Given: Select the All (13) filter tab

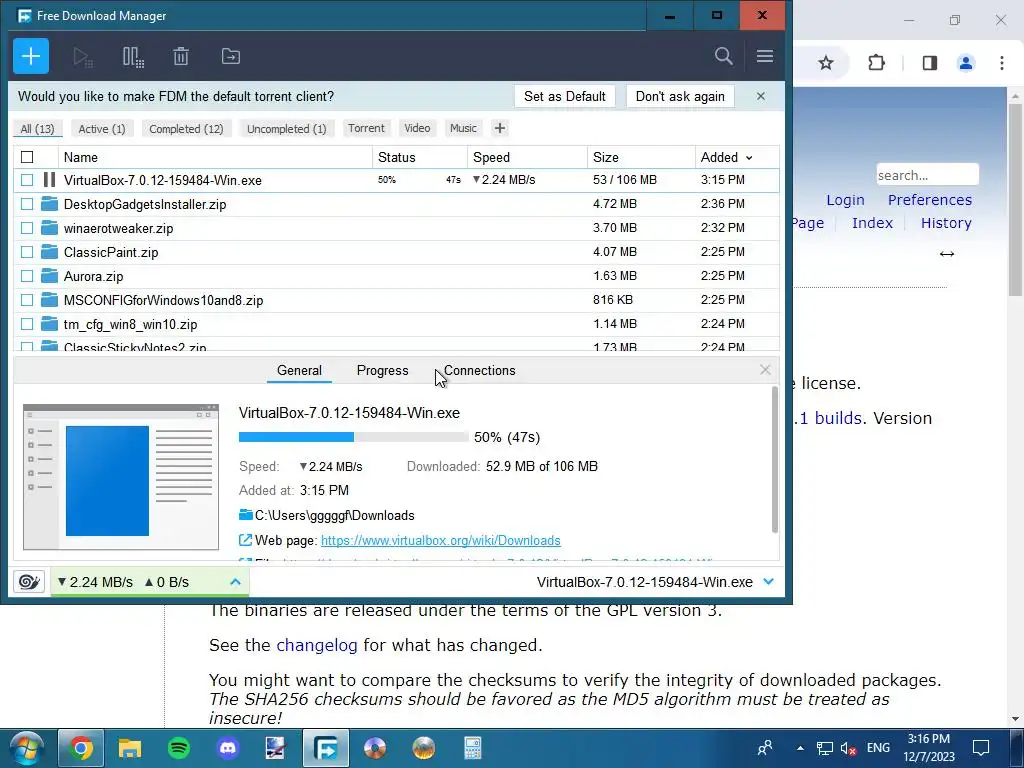Looking at the screenshot, I should (37, 129).
